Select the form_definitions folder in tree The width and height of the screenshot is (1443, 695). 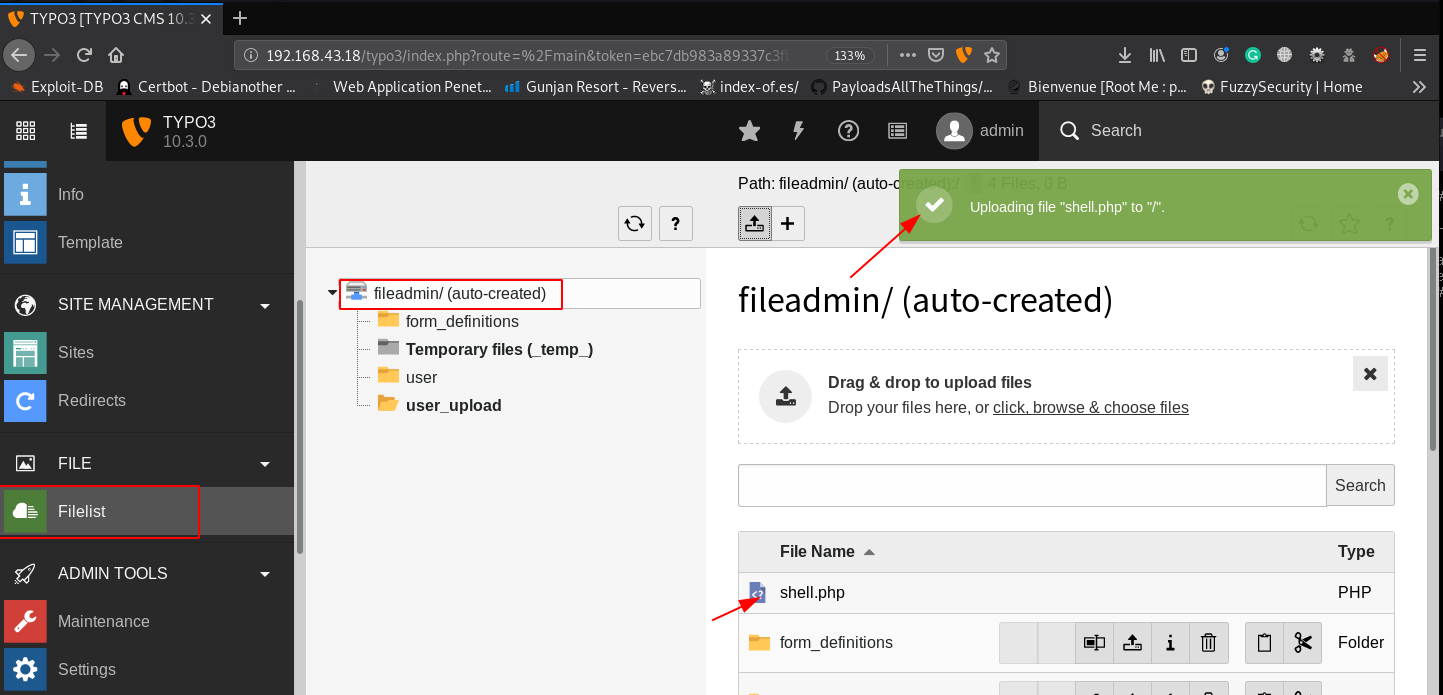(462, 322)
